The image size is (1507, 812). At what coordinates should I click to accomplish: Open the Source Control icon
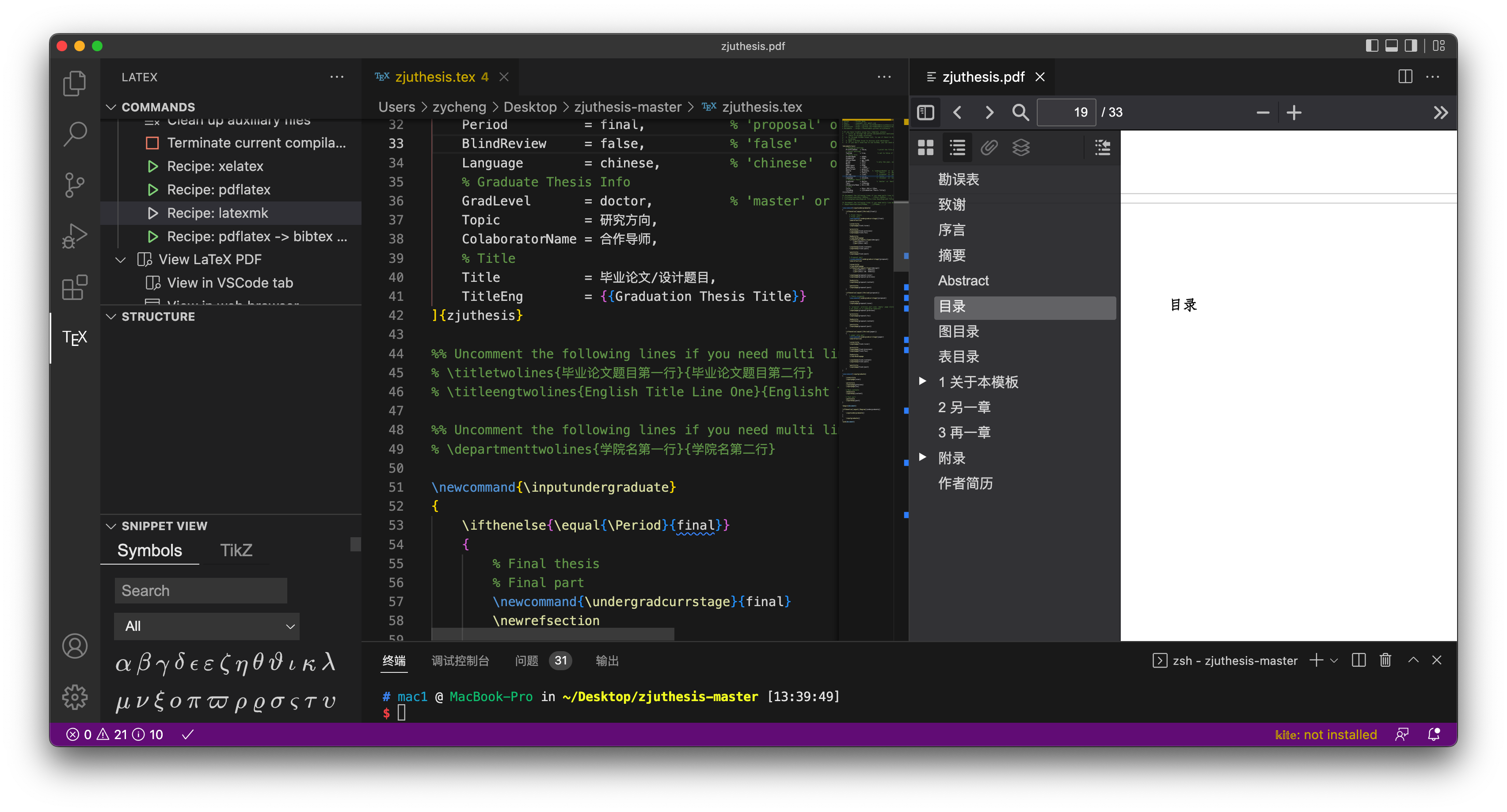(x=74, y=184)
